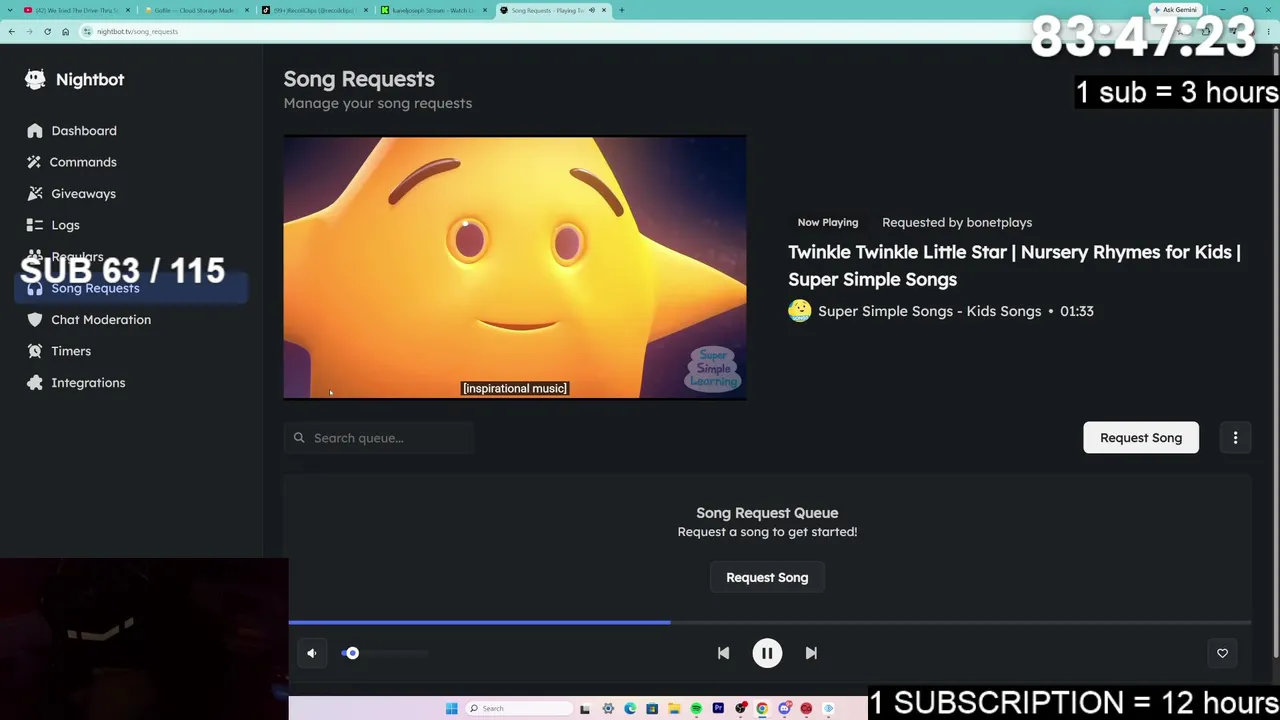Click the Super Simple Songs channel avatar
The width and height of the screenshot is (1280, 720).
tap(799, 311)
